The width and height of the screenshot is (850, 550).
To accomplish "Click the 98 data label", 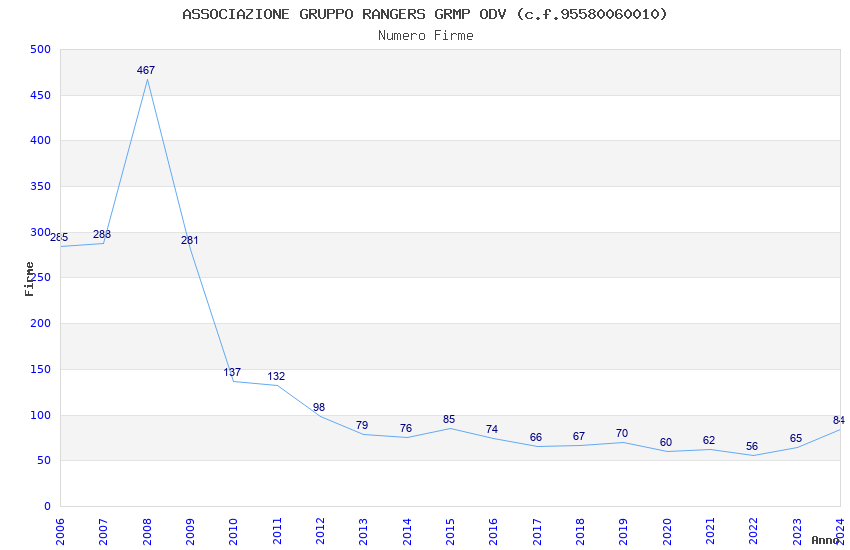I will [319, 407].
